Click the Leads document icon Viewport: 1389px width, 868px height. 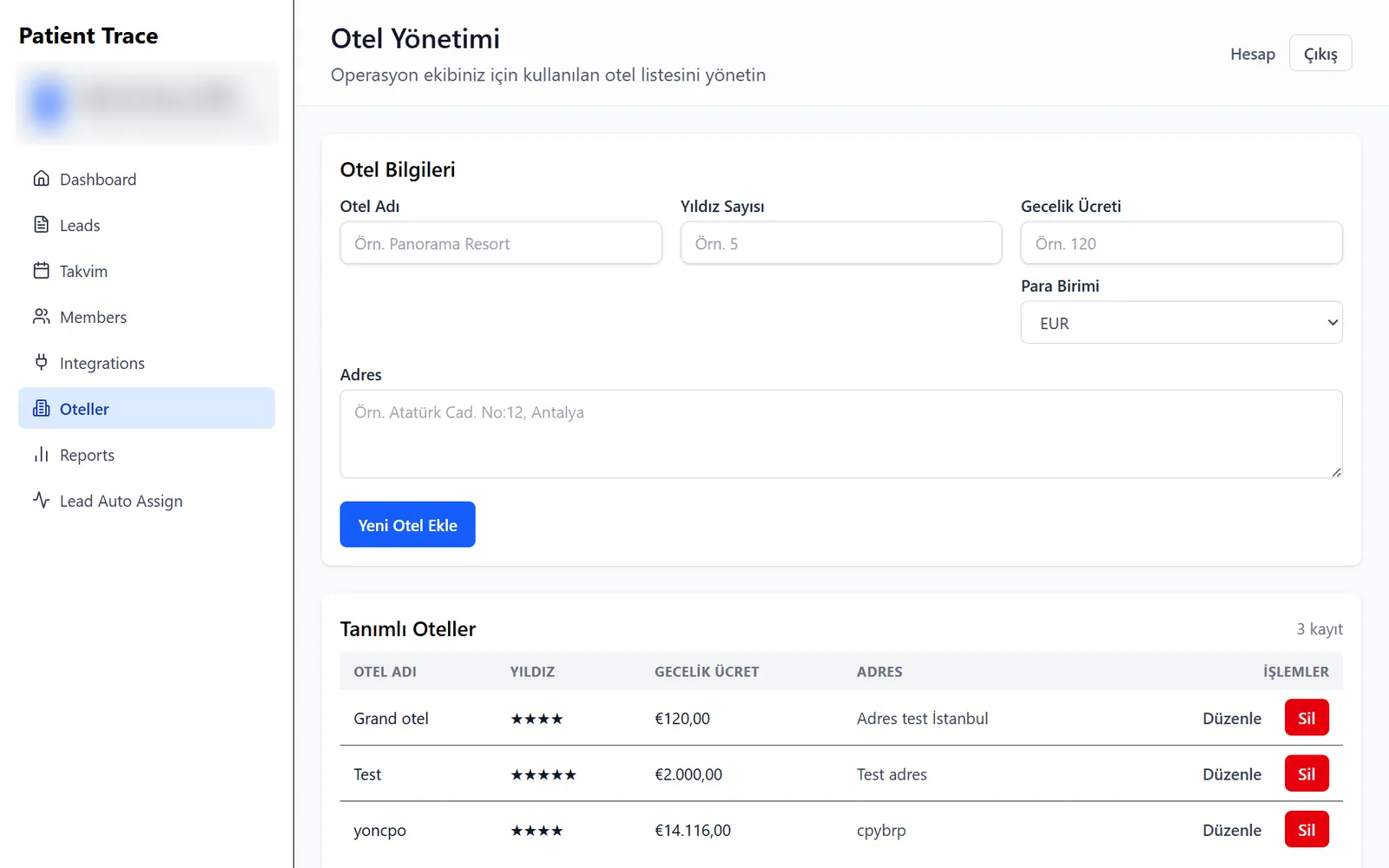pos(41,225)
